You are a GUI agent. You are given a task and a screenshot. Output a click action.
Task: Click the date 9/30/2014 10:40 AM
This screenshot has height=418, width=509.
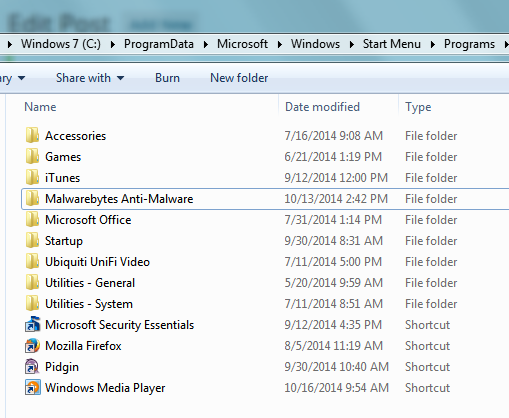point(337,367)
